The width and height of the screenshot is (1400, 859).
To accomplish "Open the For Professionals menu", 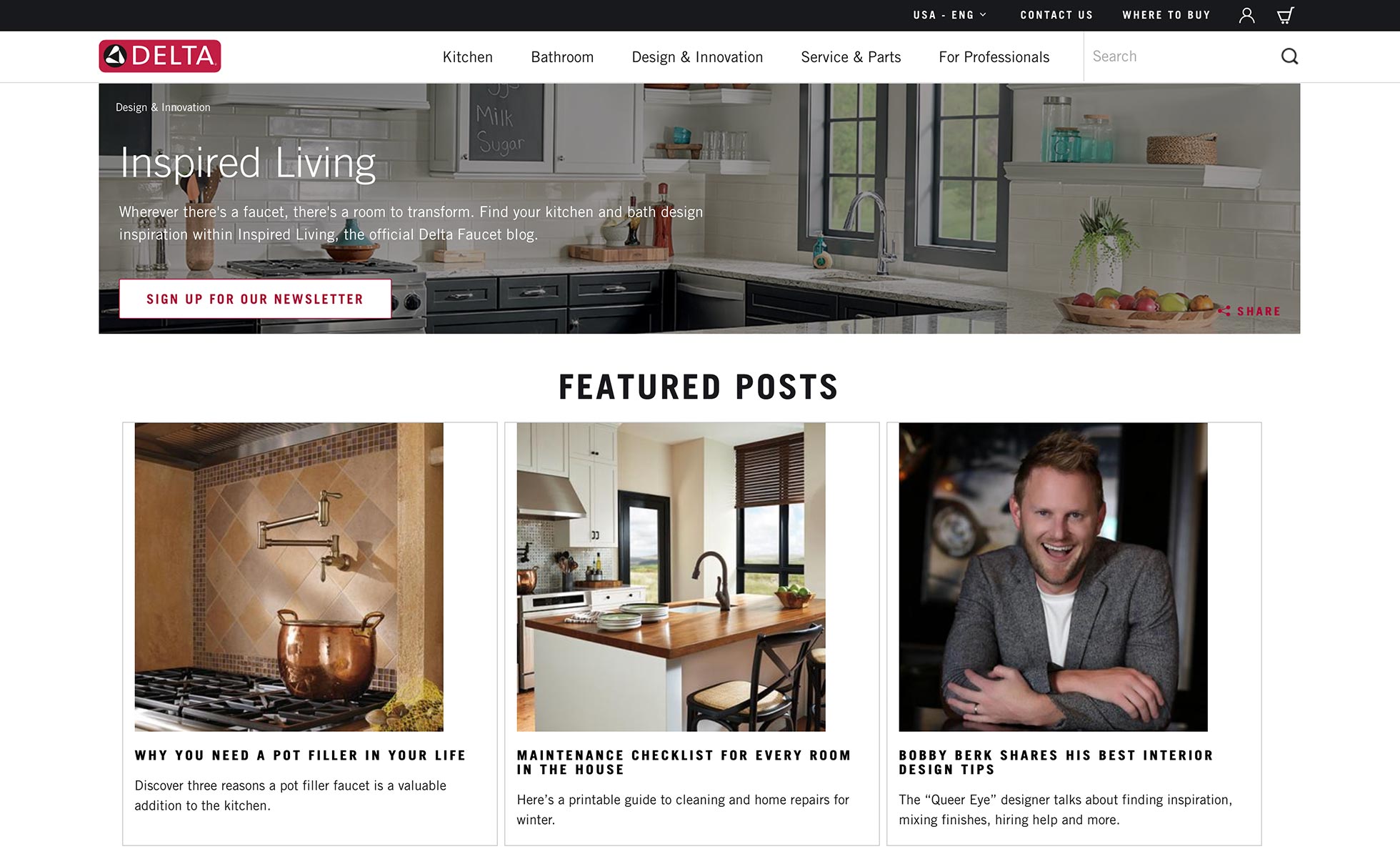I will (x=994, y=57).
